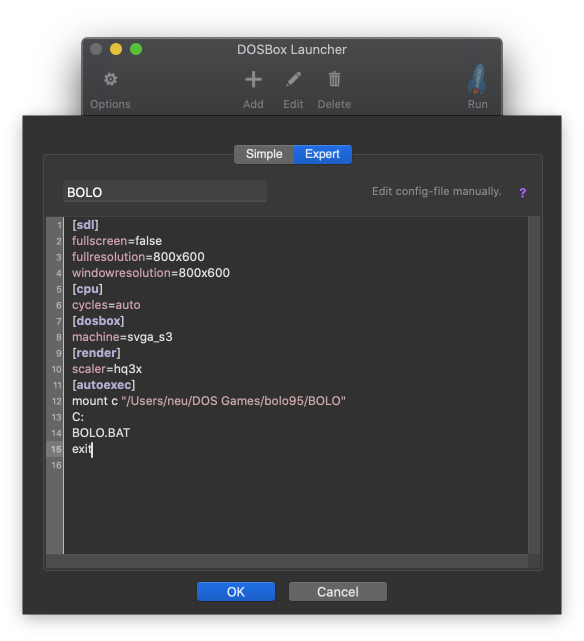This screenshot has width=584, height=641.
Task: Launch game with Run rocket icon
Action: click(x=477, y=79)
